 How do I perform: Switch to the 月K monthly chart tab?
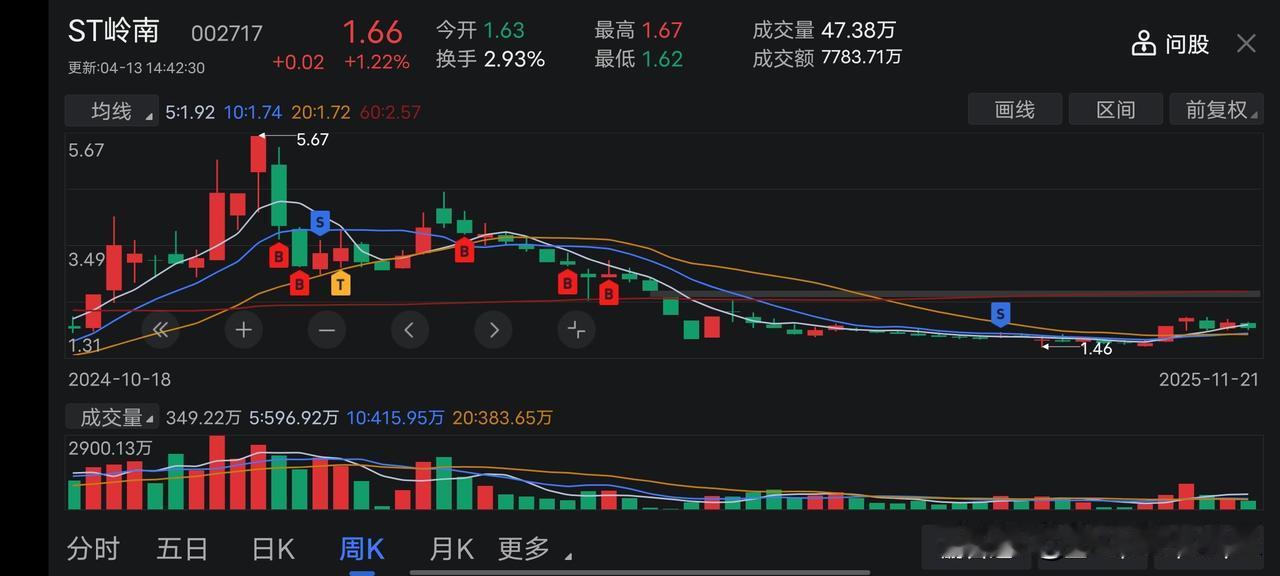coord(449,548)
